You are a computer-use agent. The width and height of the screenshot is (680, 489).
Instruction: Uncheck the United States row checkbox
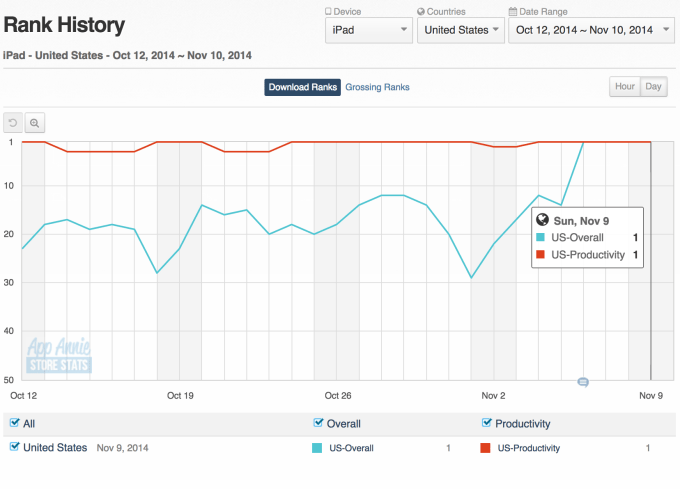click(15, 447)
